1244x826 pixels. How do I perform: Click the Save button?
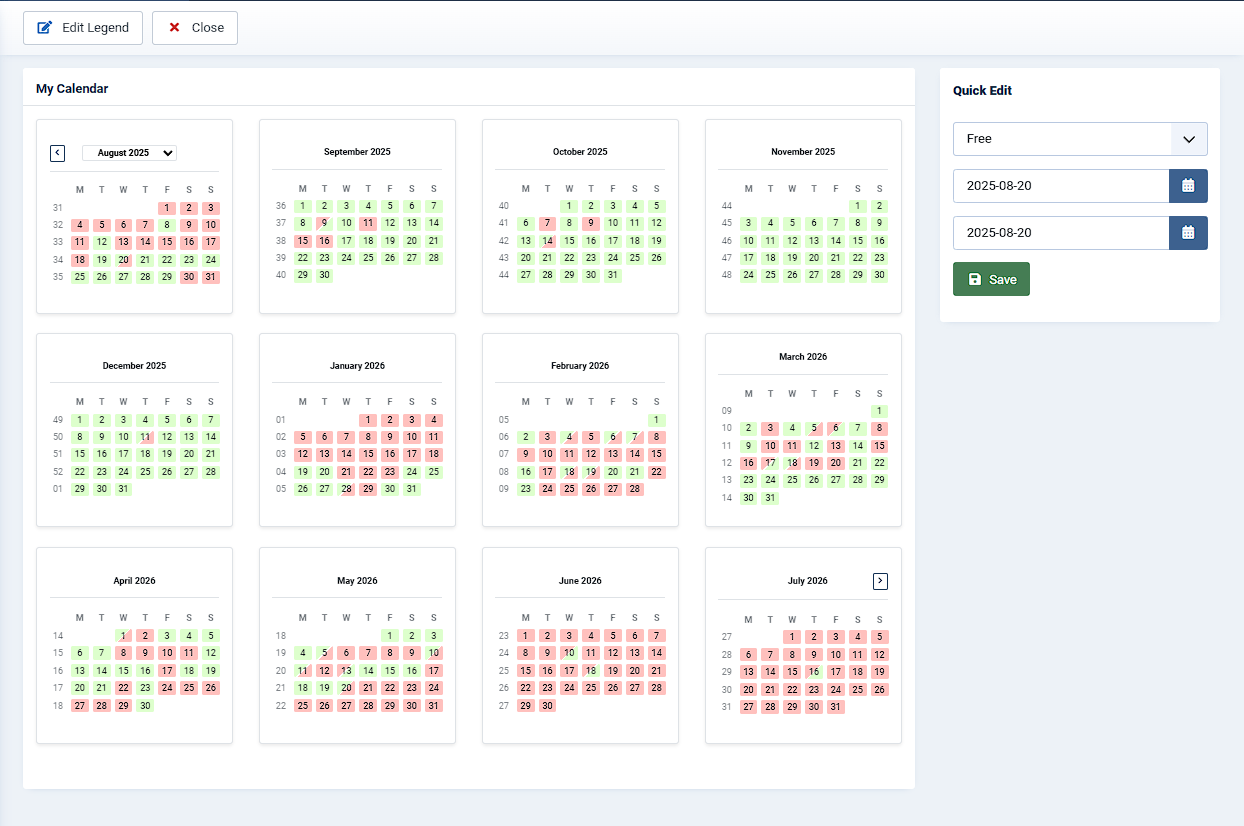click(x=991, y=280)
